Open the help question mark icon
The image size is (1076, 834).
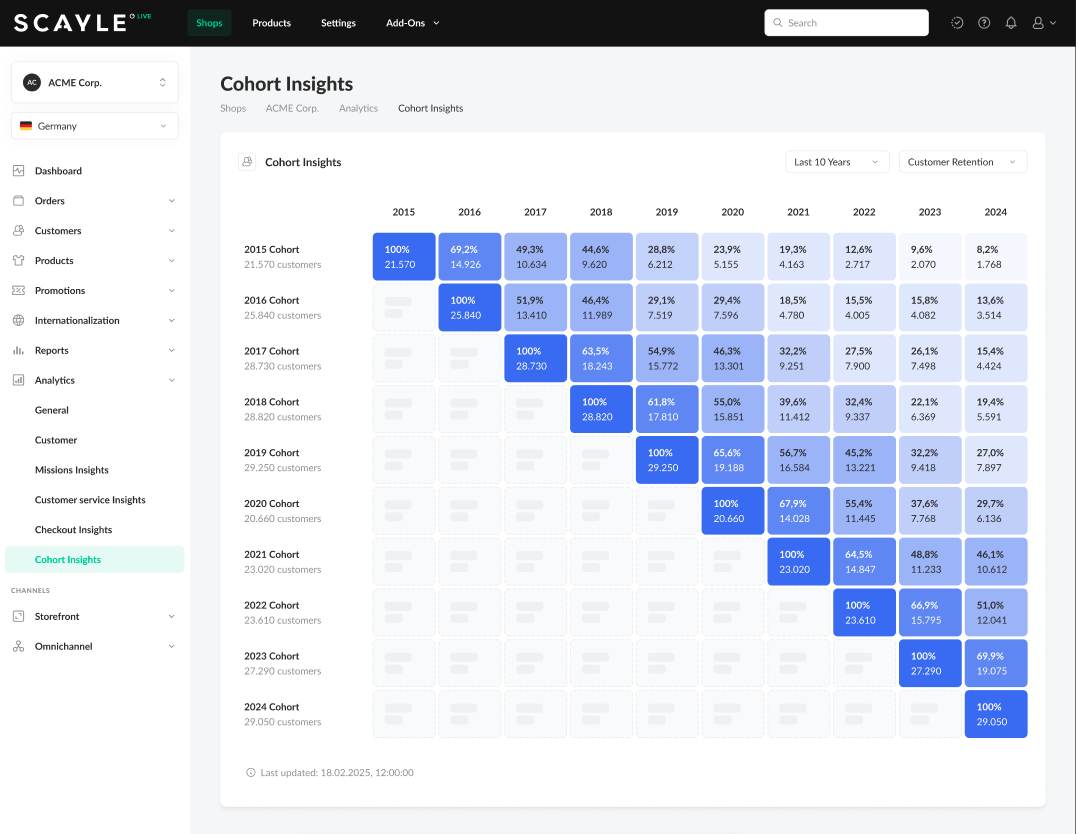click(984, 23)
